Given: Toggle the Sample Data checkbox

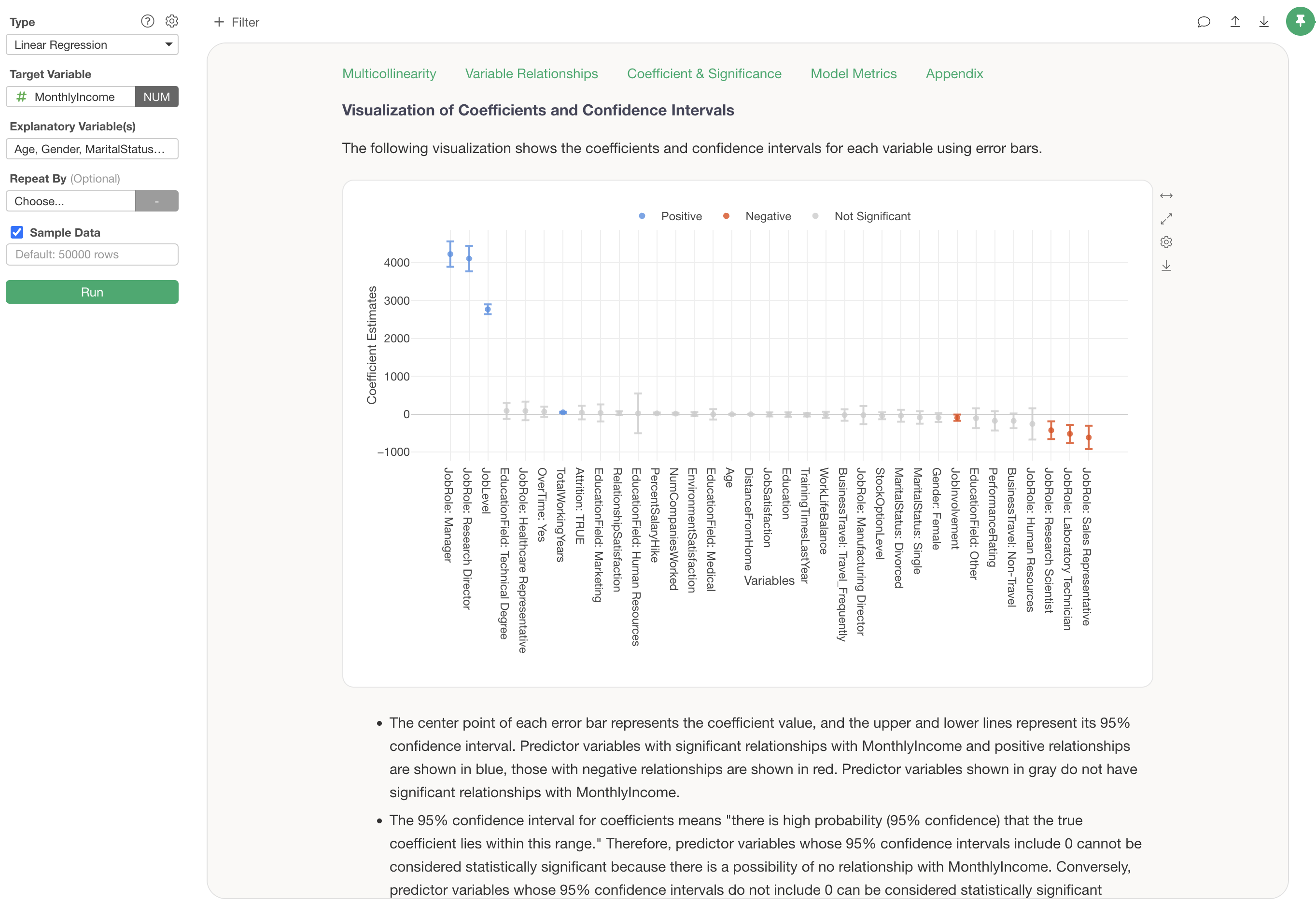Looking at the screenshot, I should coord(17,232).
